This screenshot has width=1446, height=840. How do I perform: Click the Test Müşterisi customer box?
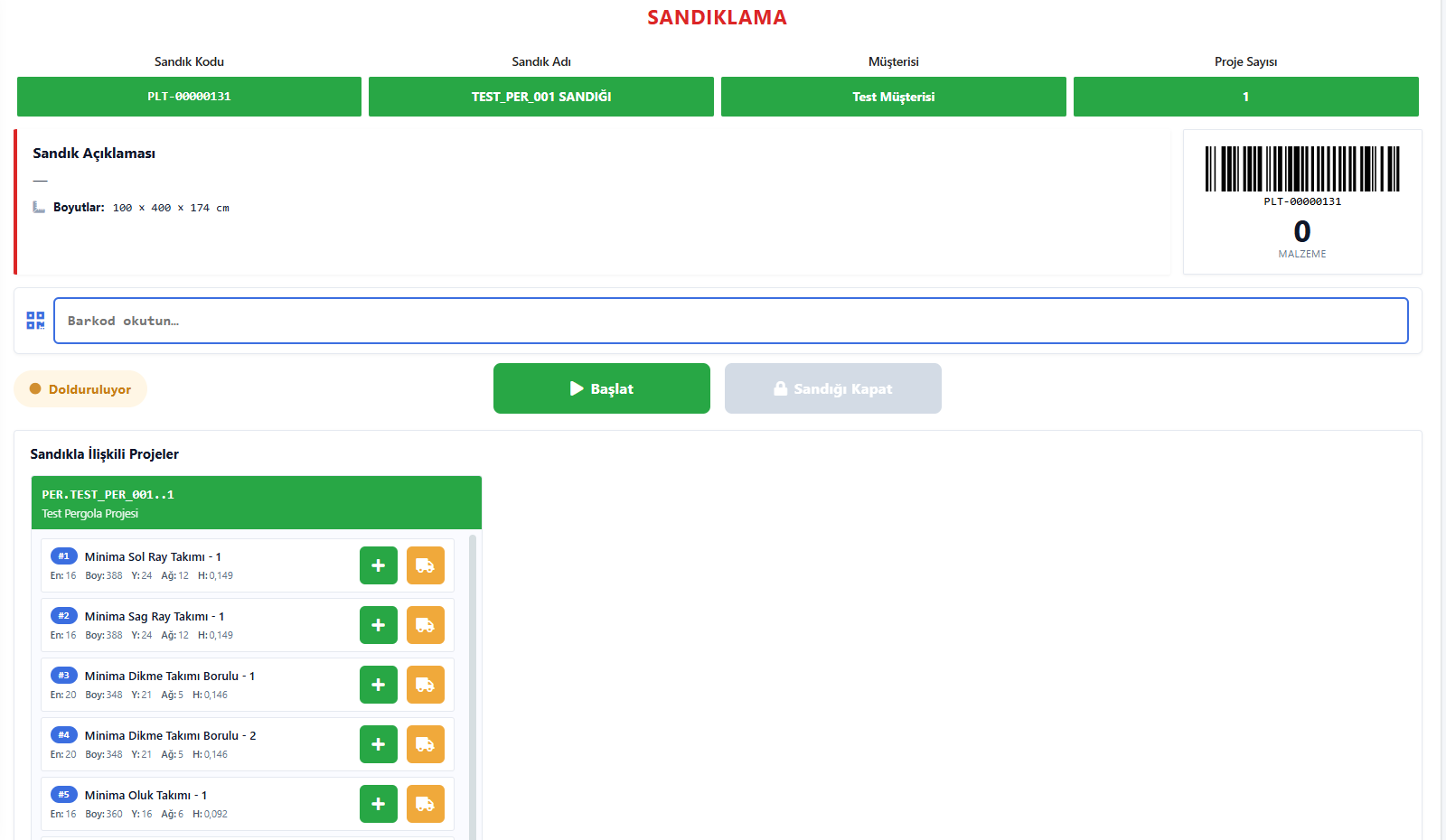pos(894,97)
